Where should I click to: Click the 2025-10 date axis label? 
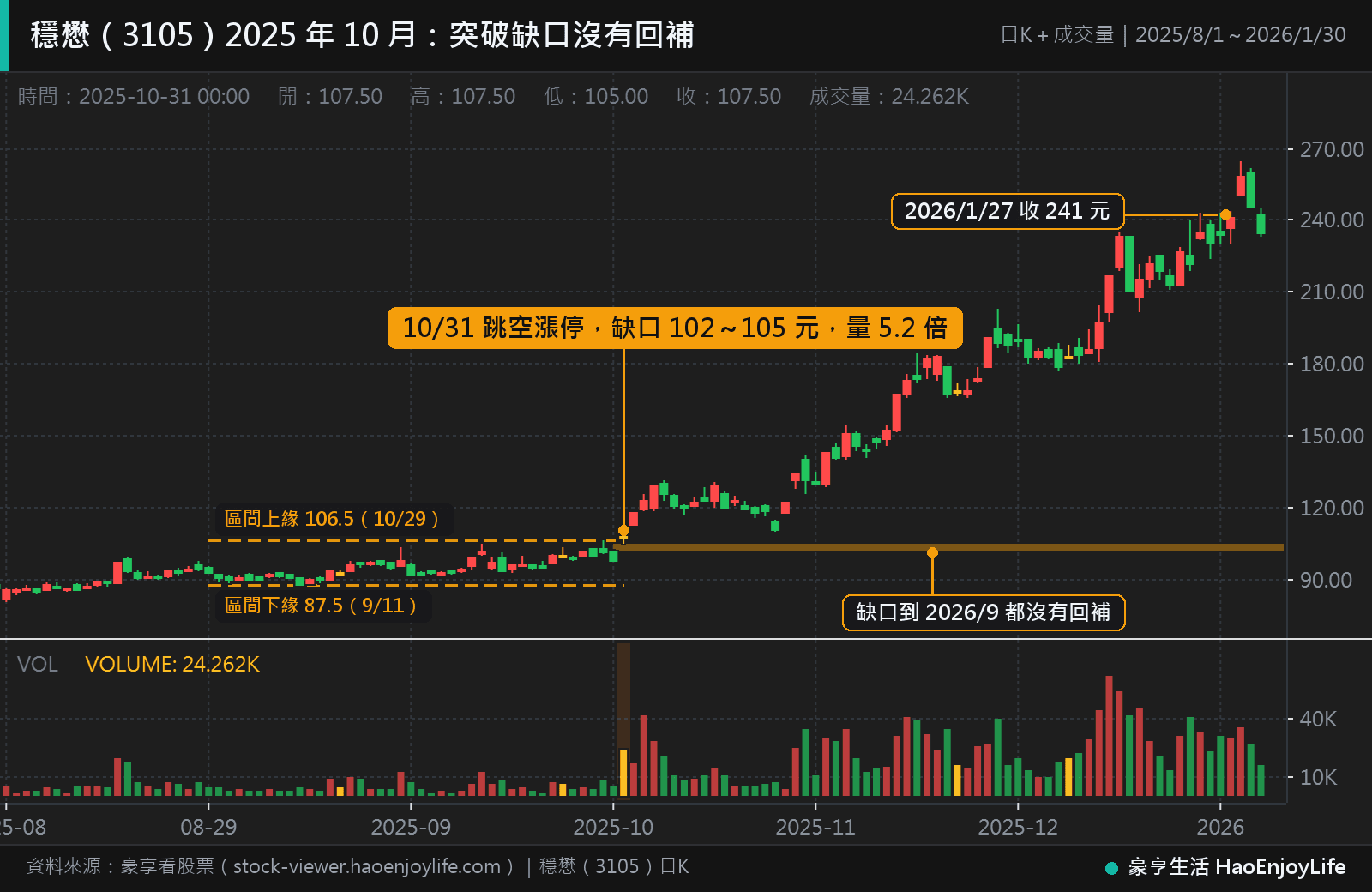tap(613, 827)
